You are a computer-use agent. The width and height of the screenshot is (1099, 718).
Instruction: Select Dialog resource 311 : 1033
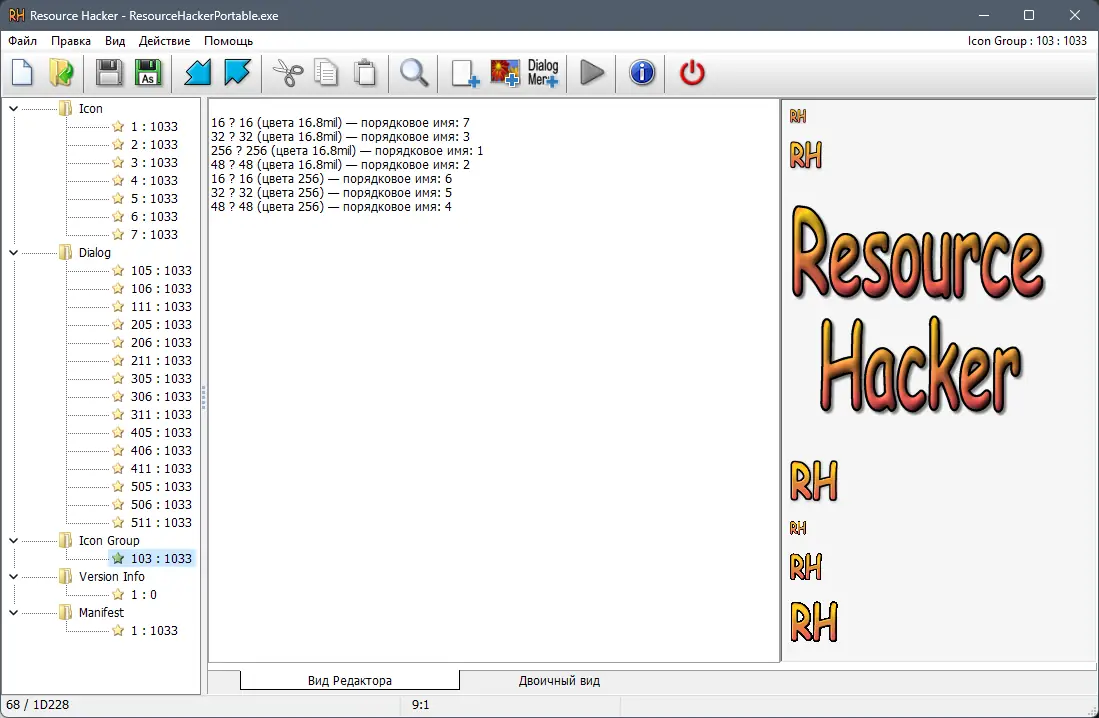click(161, 414)
